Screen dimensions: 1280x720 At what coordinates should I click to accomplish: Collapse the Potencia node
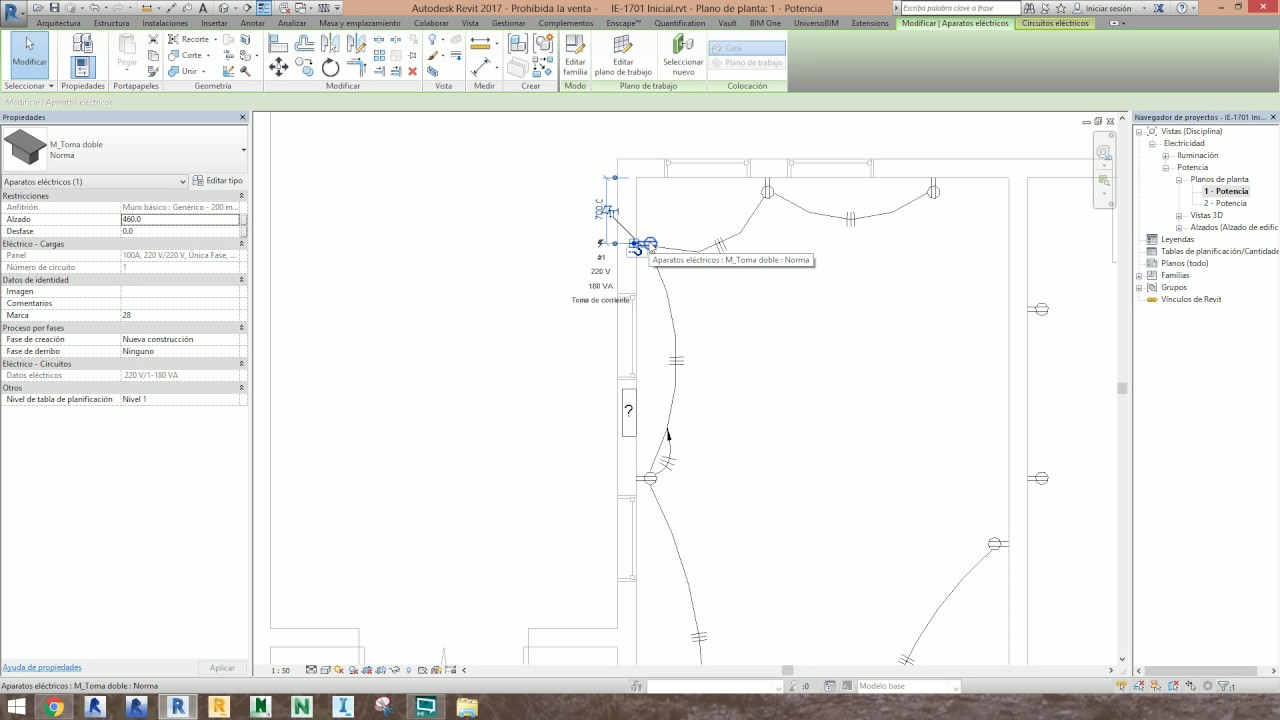pos(1166,167)
